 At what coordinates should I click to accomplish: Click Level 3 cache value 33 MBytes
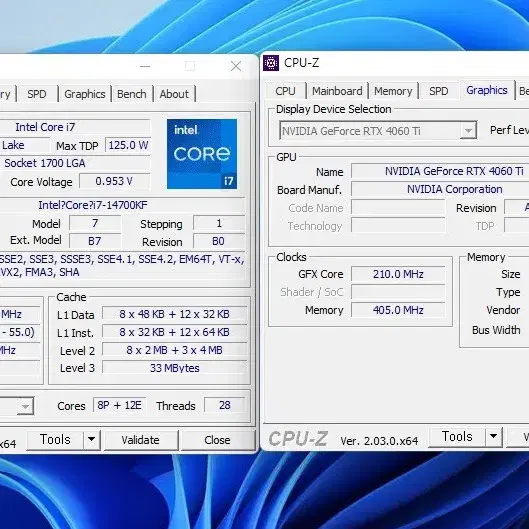click(174, 368)
